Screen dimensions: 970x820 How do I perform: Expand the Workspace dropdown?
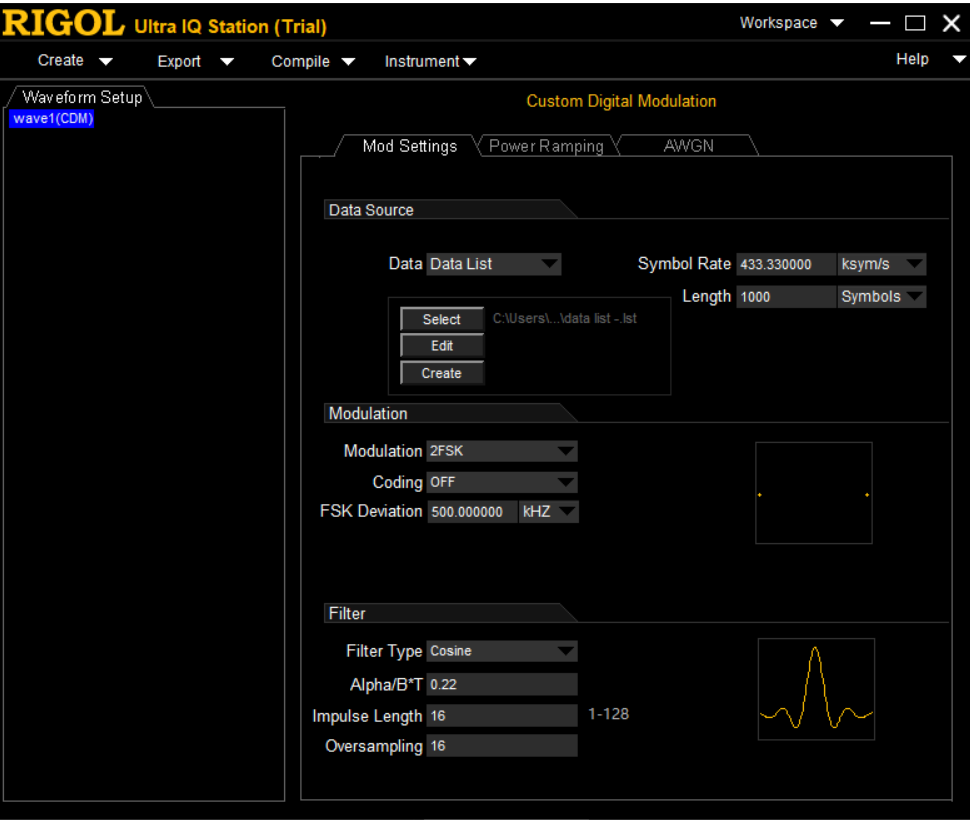(x=791, y=23)
